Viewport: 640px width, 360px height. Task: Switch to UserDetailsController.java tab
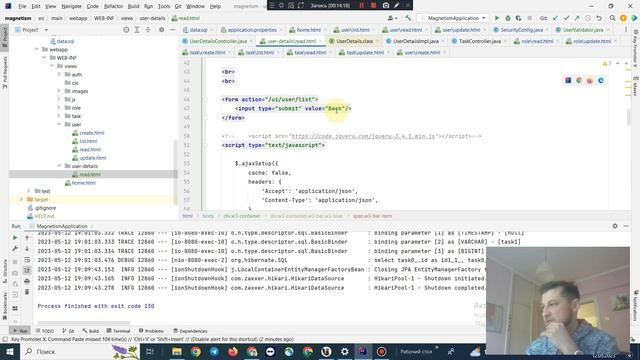click(x=218, y=41)
